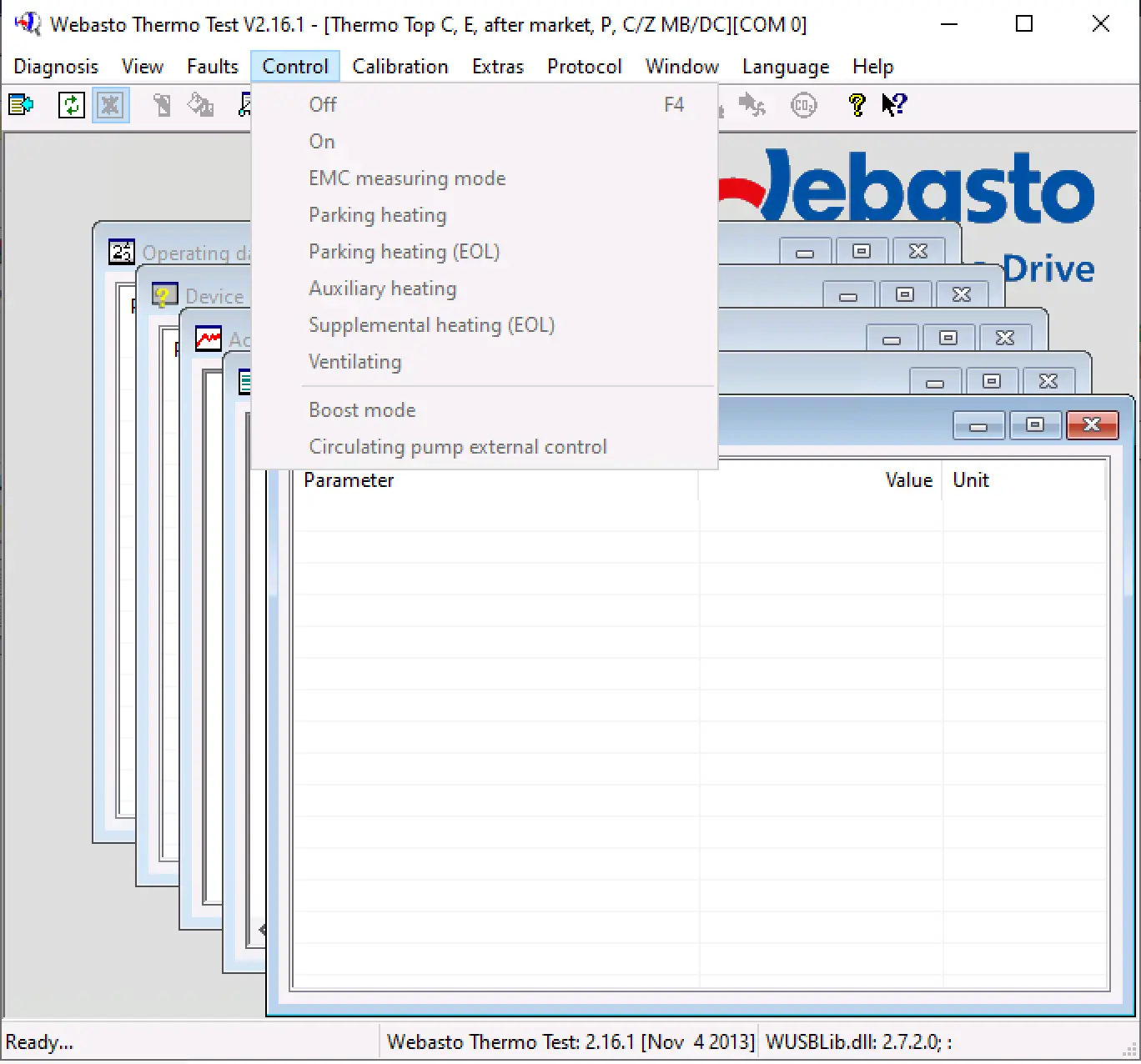Click the red graph child window icon
1141x1064 pixels.
tap(208, 339)
